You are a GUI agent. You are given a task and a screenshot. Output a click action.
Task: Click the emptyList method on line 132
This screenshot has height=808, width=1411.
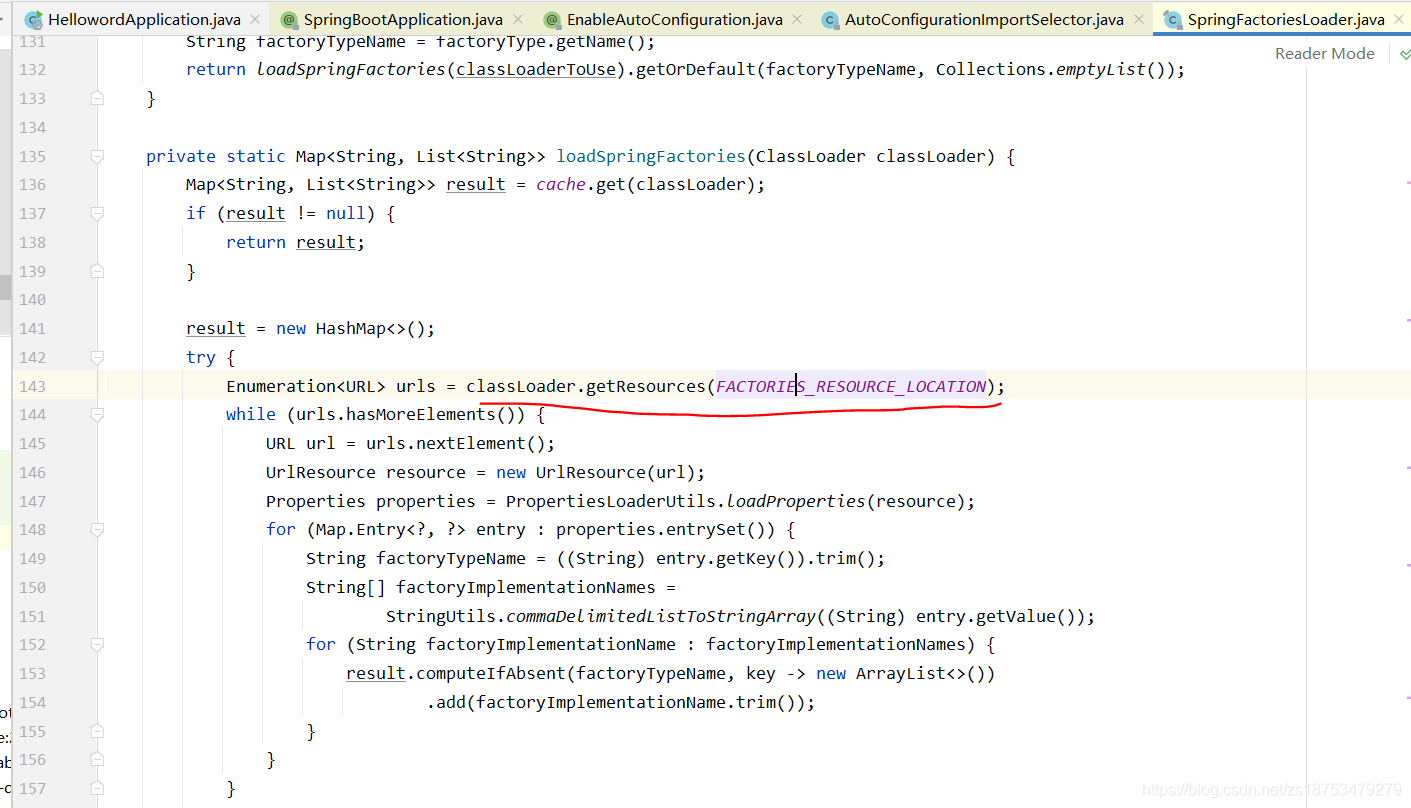tap(1100, 69)
